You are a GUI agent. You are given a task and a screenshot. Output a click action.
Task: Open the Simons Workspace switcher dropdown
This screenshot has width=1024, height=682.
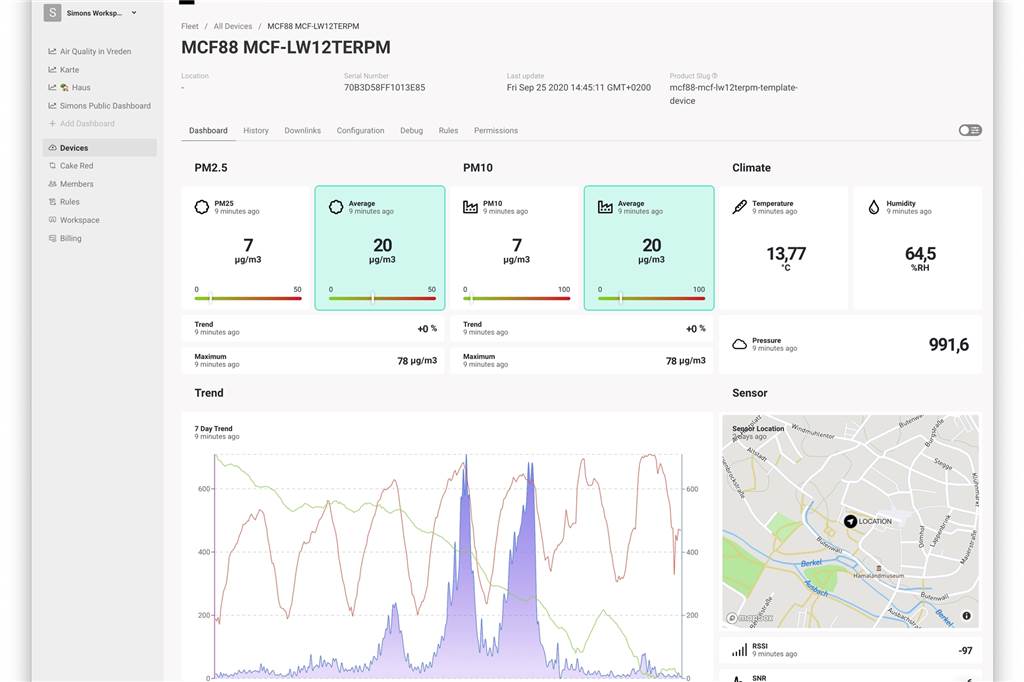(x=91, y=12)
